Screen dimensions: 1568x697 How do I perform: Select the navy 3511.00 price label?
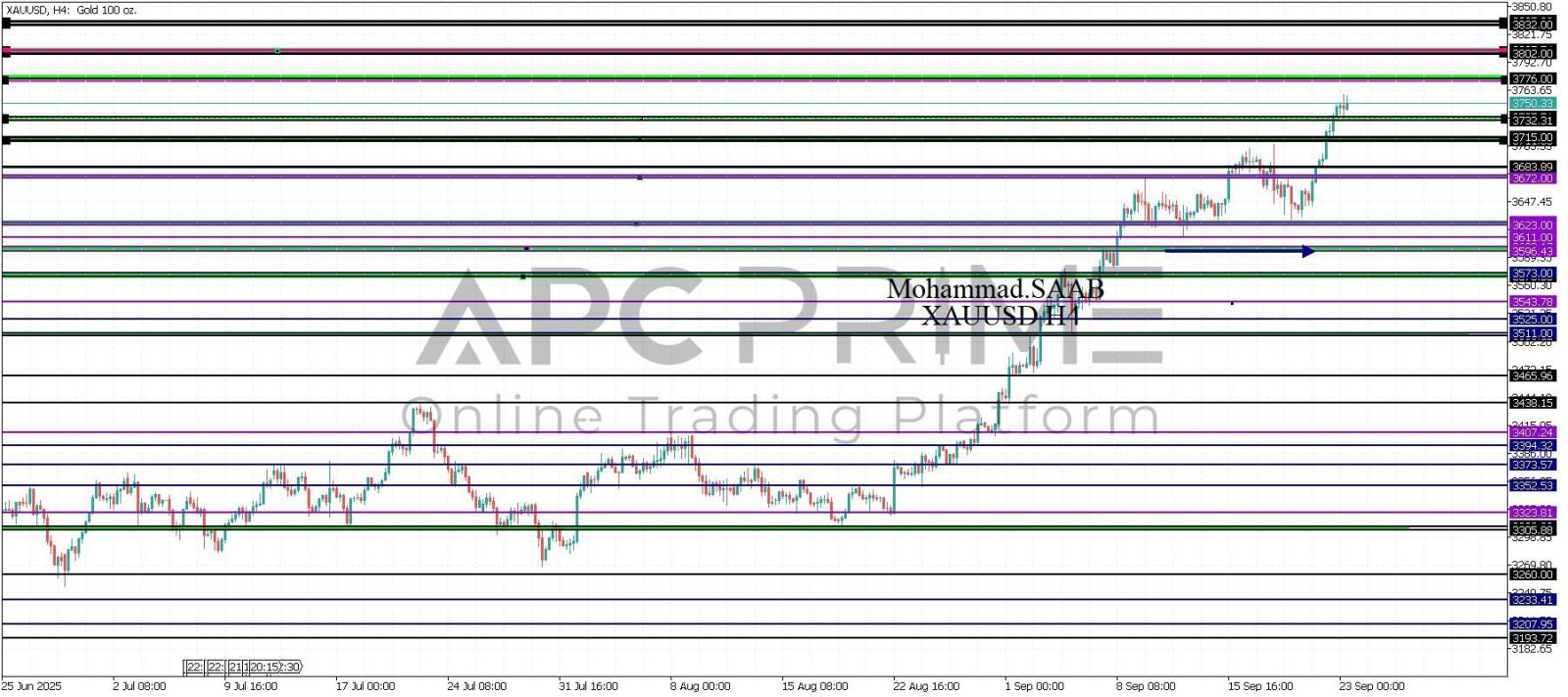point(1532,333)
